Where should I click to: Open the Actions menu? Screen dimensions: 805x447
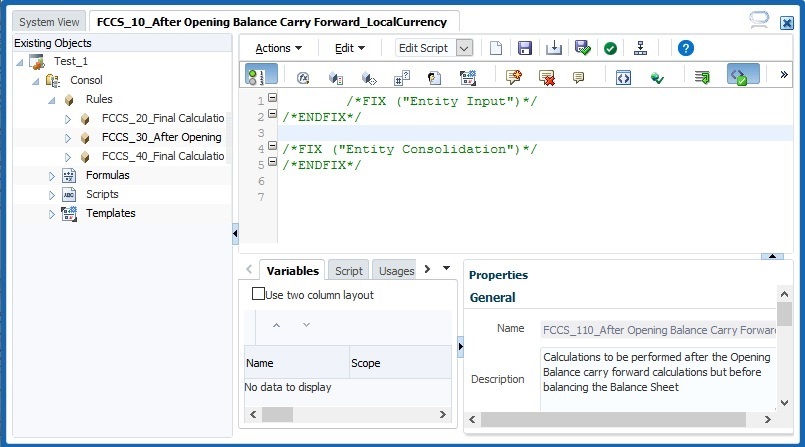pyautogui.click(x=279, y=48)
